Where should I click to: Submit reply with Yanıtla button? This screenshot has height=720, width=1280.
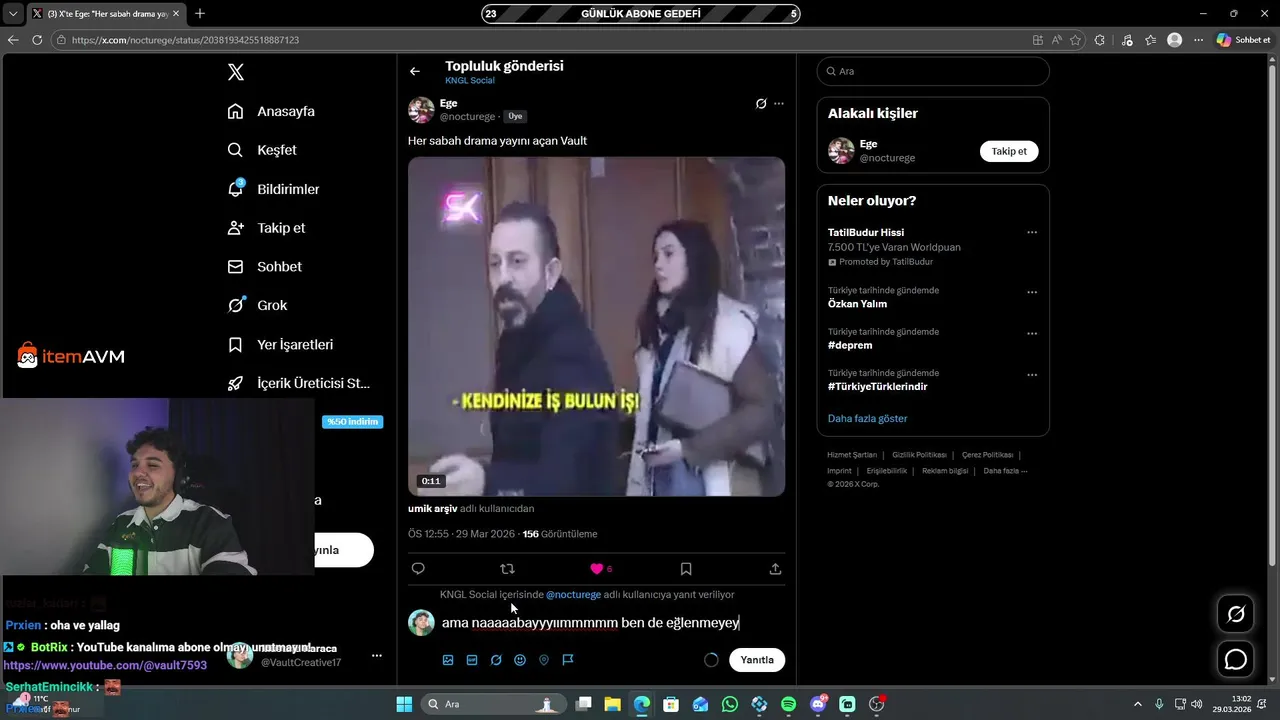pyautogui.click(x=757, y=660)
